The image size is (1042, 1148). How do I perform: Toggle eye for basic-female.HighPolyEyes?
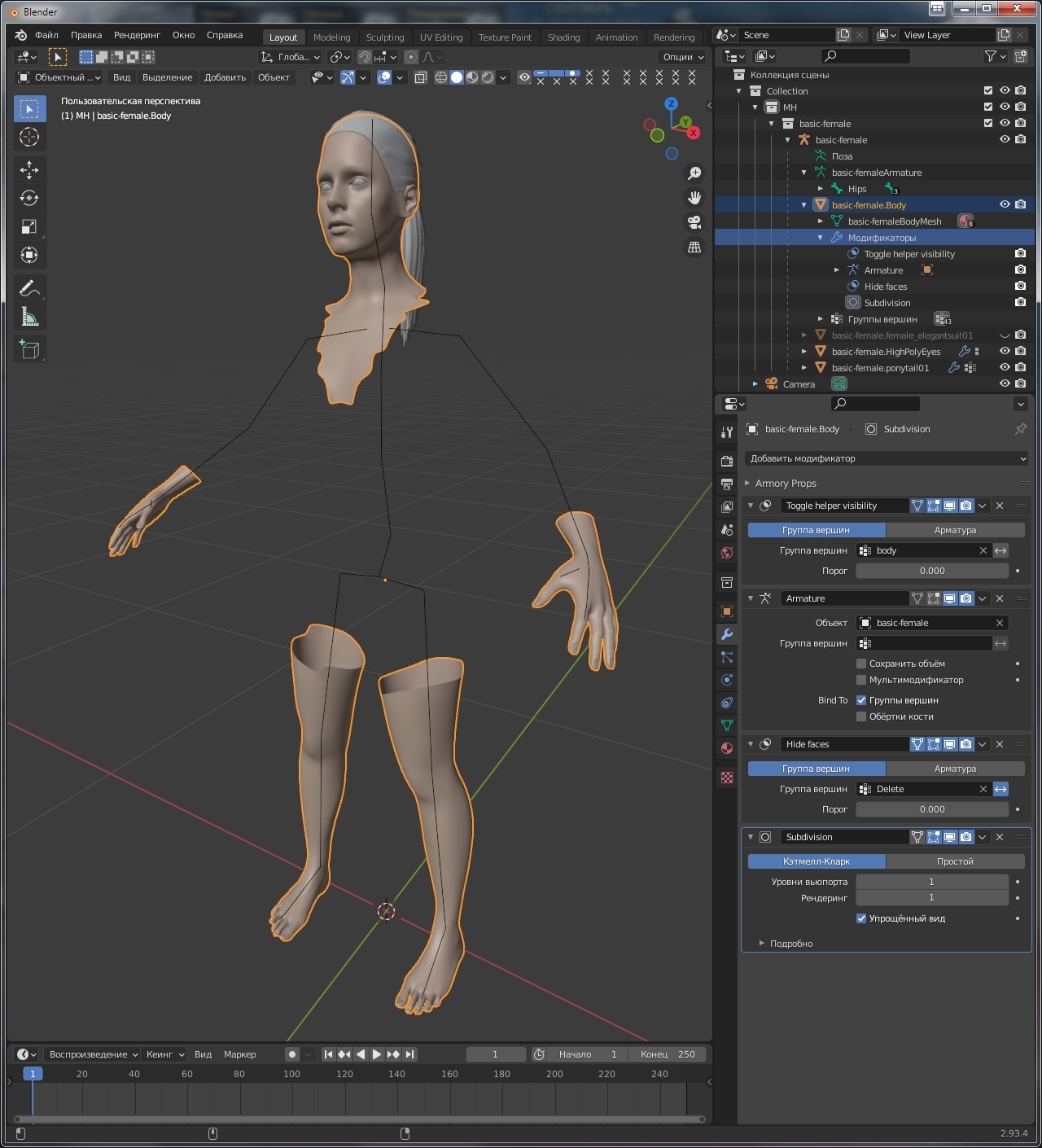(1005, 351)
